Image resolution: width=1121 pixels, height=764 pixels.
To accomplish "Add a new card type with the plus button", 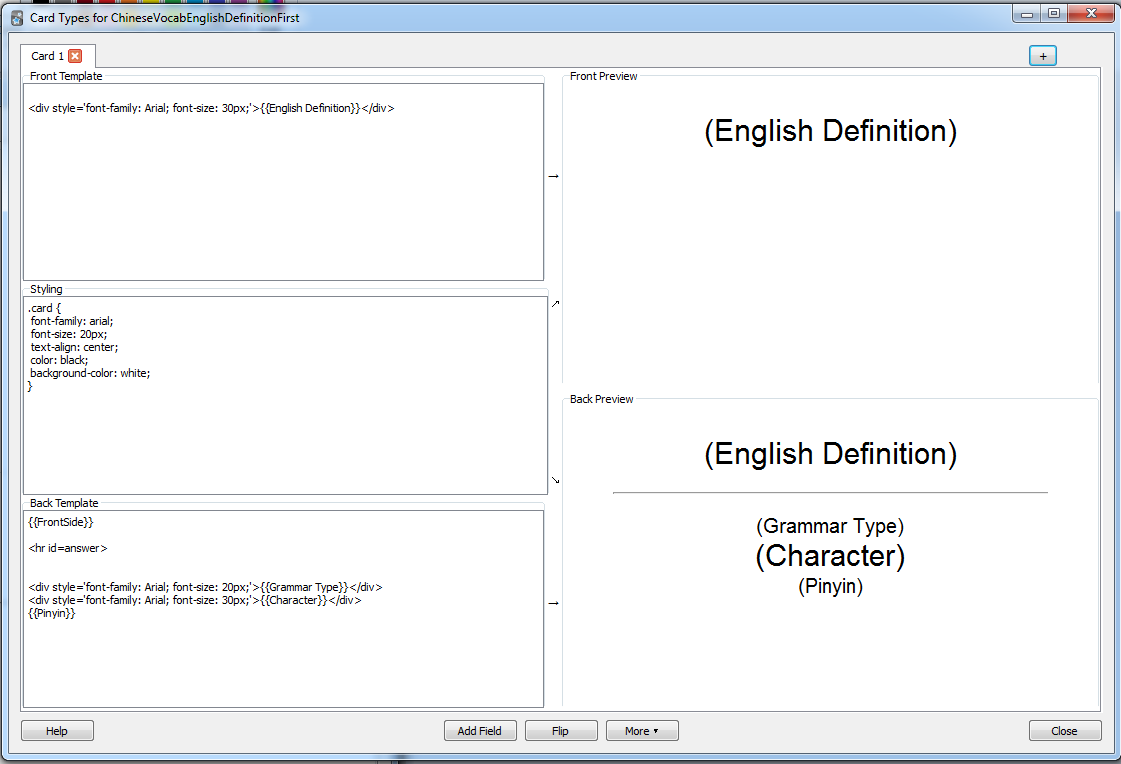I will click(1042, 56).
